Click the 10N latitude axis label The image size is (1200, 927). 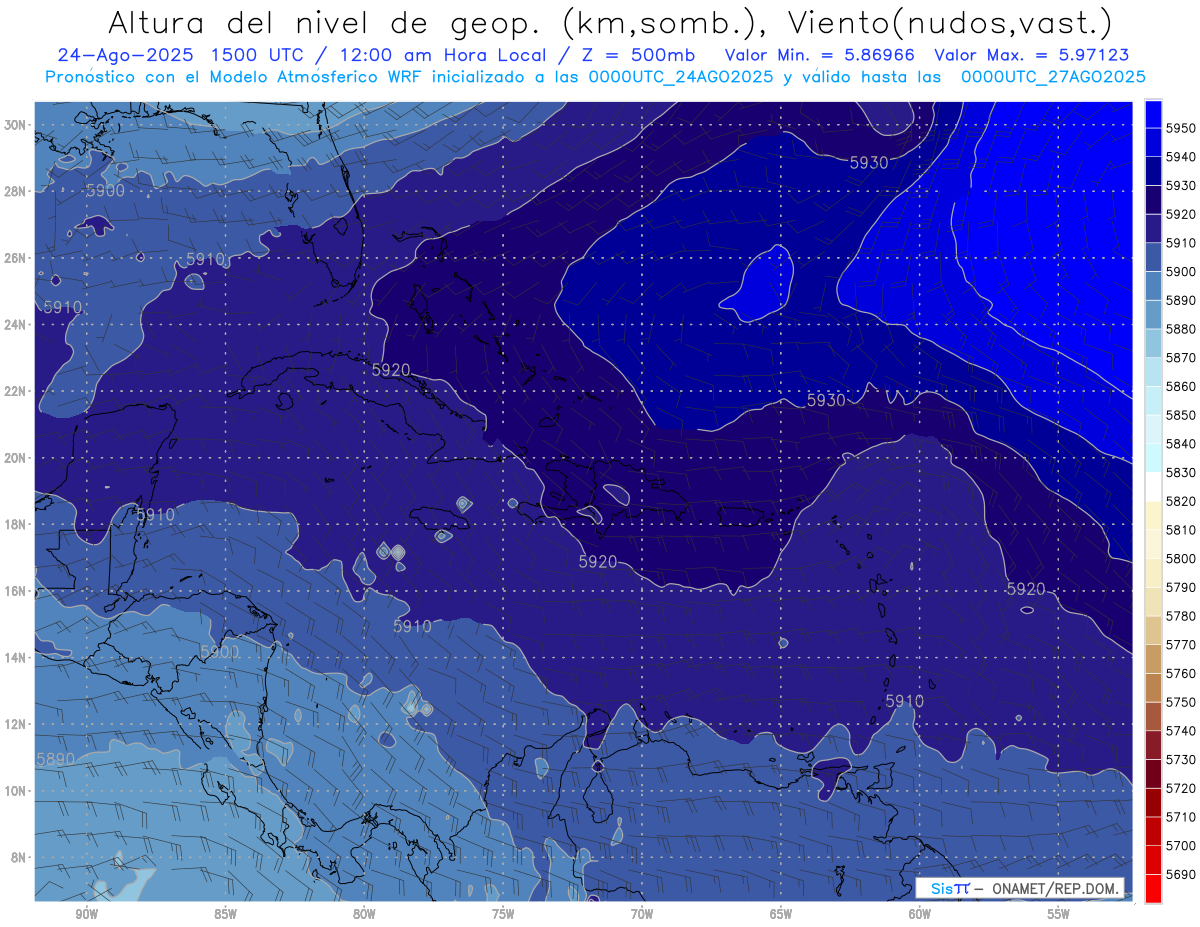click(x=15, y=790)
